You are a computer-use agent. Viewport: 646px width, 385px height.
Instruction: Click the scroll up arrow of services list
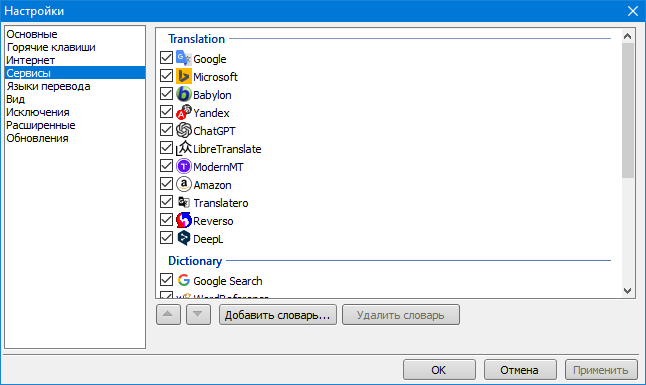(627, 36)
